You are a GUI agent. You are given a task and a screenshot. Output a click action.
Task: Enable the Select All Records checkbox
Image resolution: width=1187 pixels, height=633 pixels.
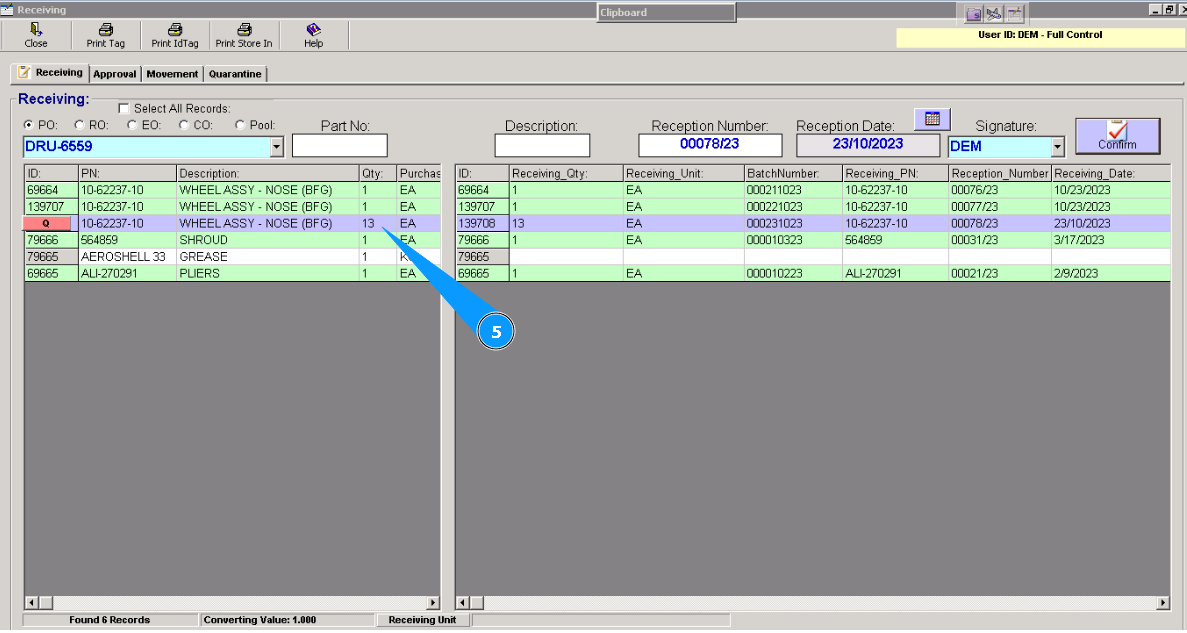[124, 108]
